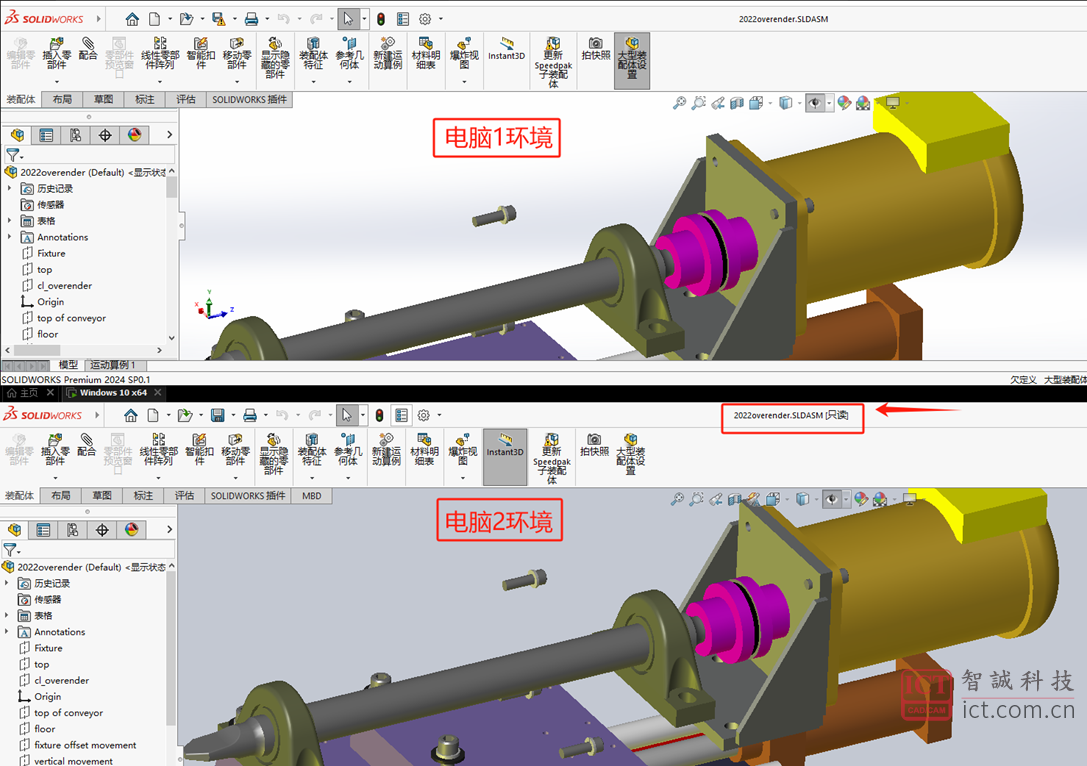1087x766 pixels.
Task: Click Zoom to Fit in the top window view toolbar
Action: (x=679, y=103)
